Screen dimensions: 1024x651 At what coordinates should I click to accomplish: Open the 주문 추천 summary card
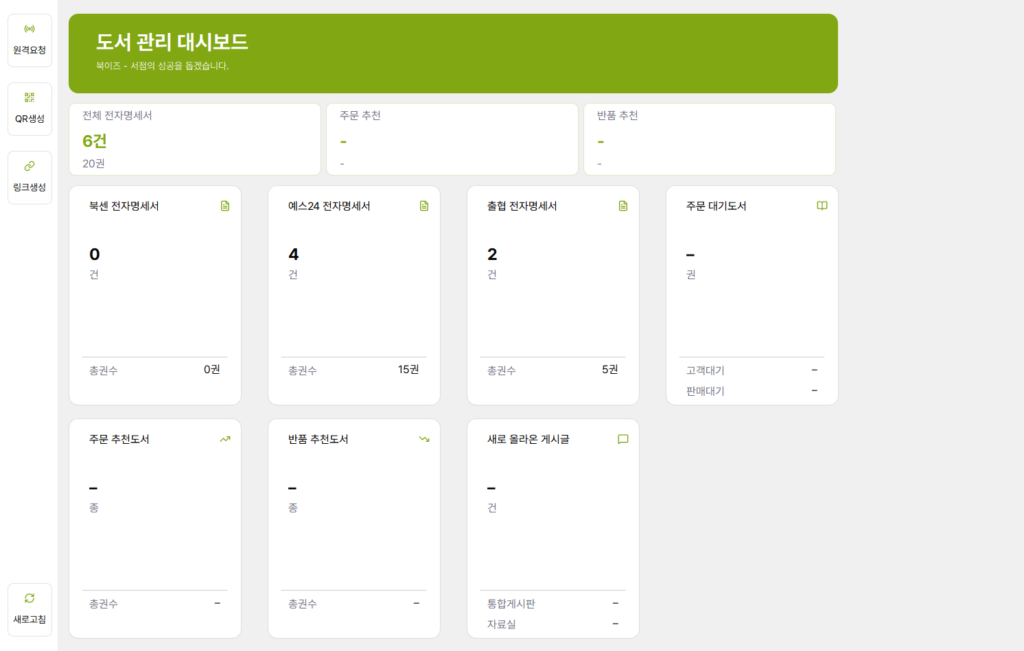point(452,139)
